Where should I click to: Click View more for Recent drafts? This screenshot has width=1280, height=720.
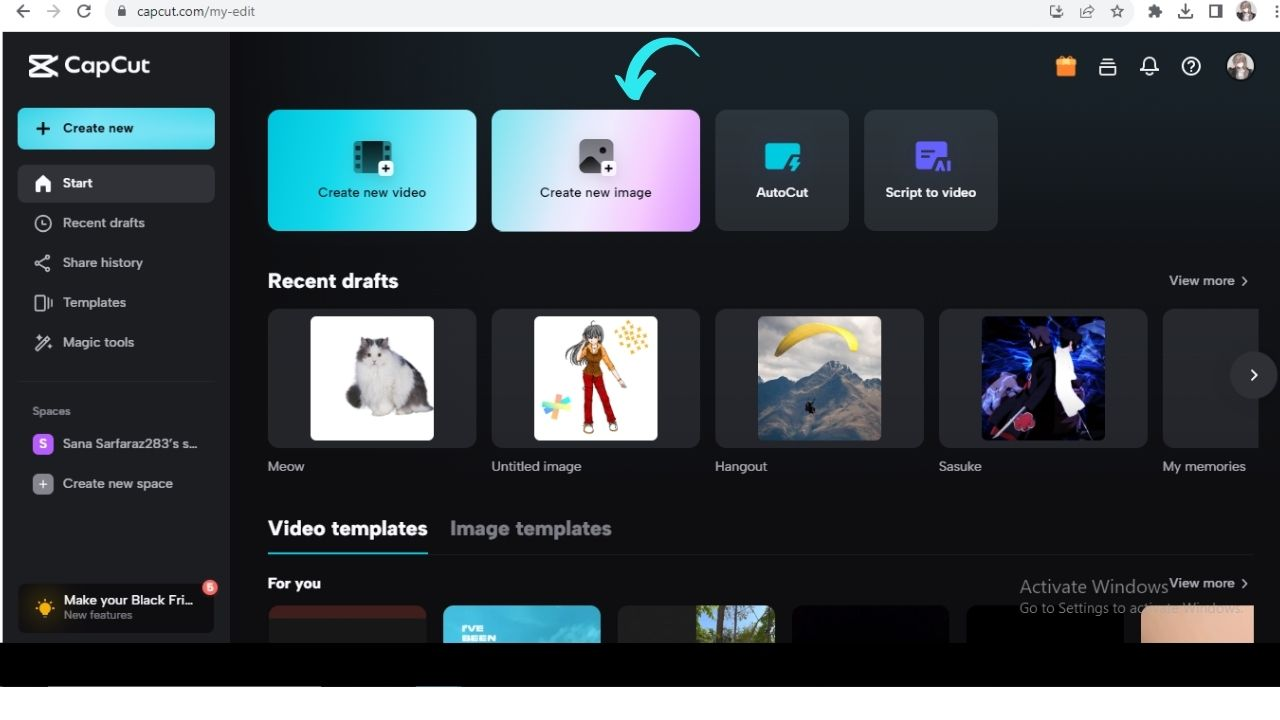tap(1209, 281)
